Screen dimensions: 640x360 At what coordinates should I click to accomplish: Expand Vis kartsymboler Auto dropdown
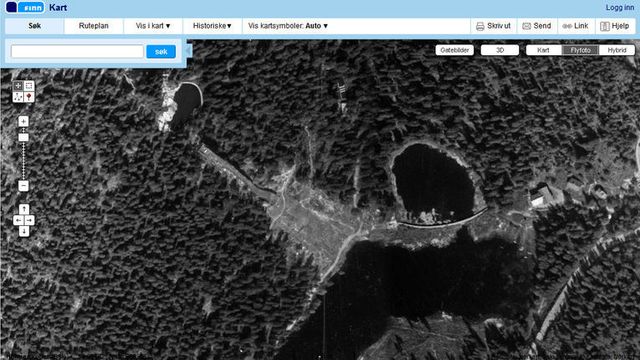click(288, 26)
